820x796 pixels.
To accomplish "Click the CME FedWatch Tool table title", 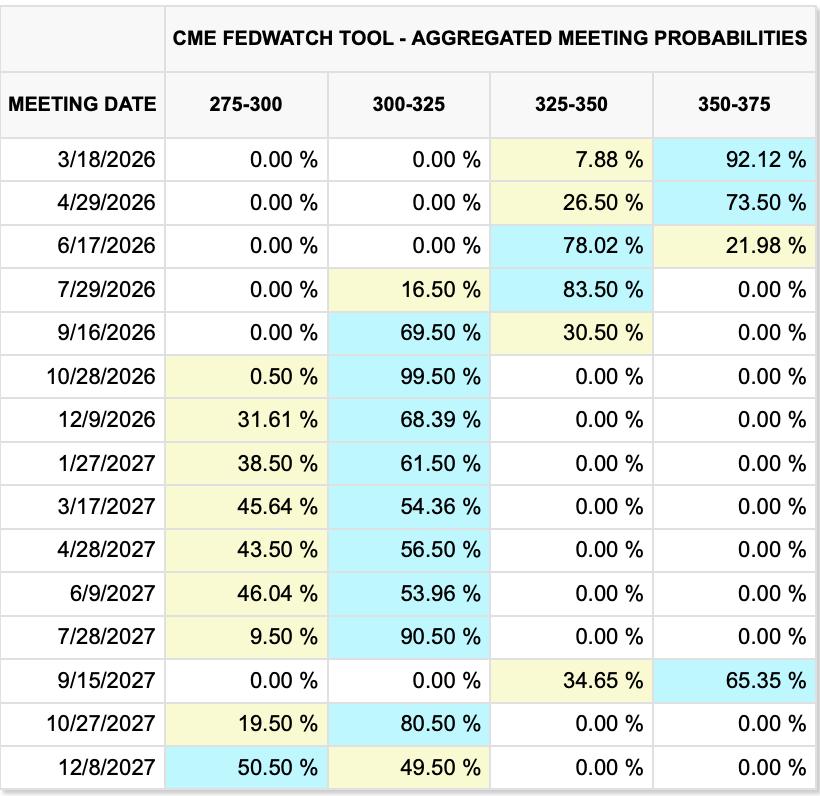I will coord(490,38).
